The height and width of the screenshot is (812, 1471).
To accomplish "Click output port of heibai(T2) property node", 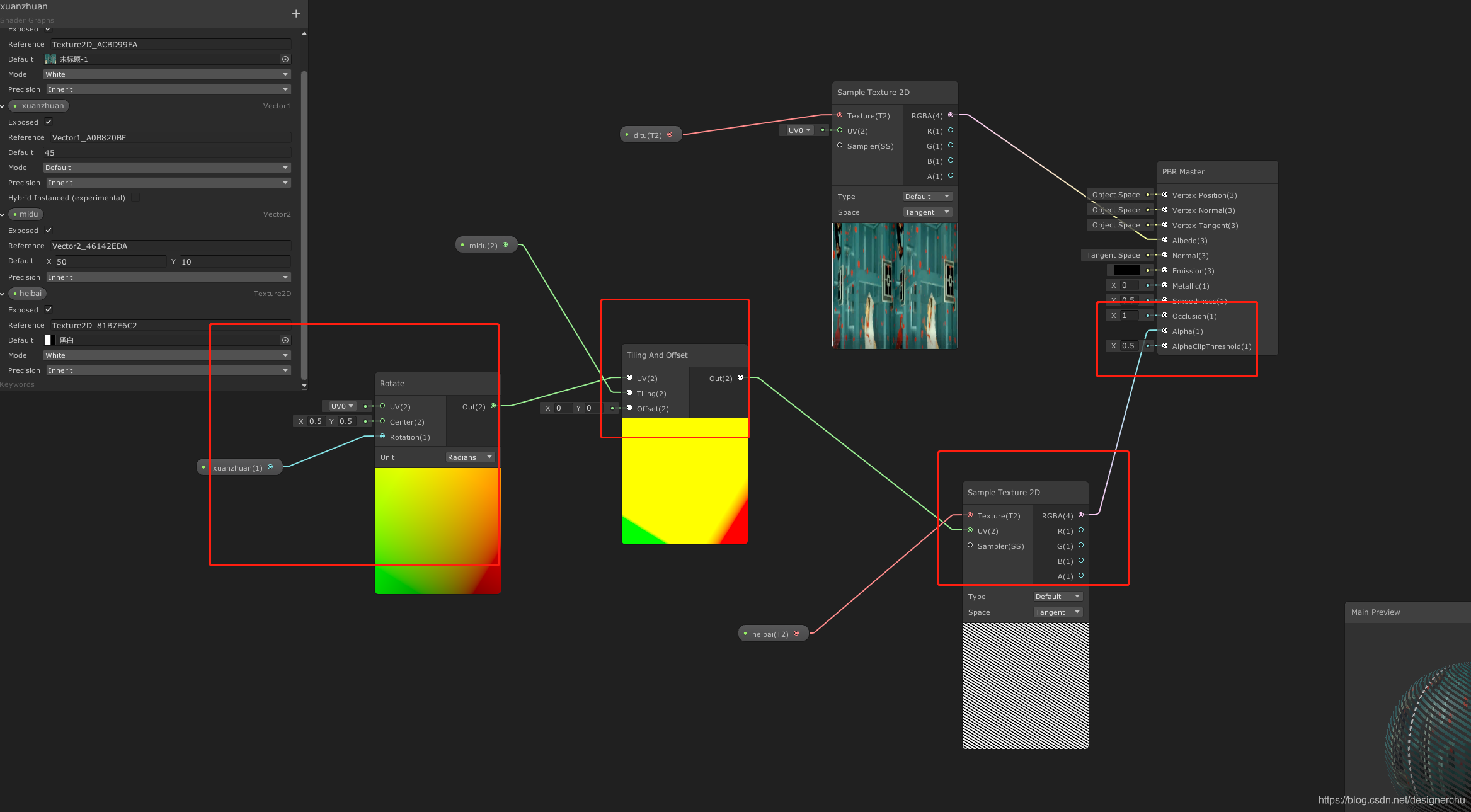I will tap(796, 634).
